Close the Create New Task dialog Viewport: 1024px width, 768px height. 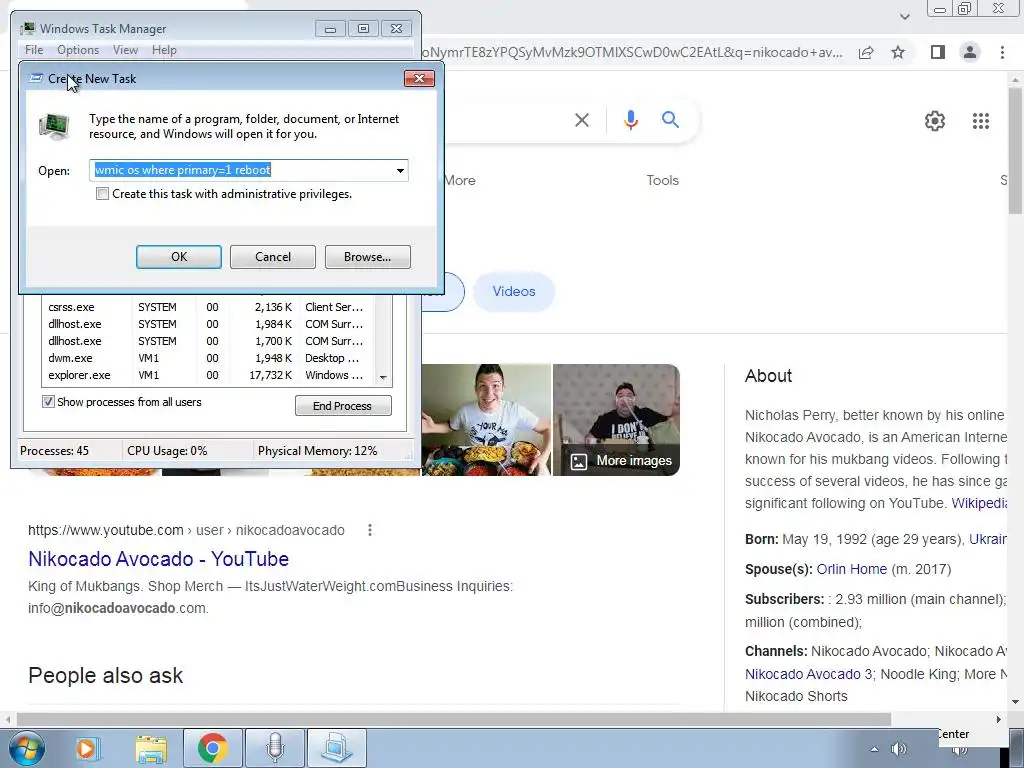419,78
